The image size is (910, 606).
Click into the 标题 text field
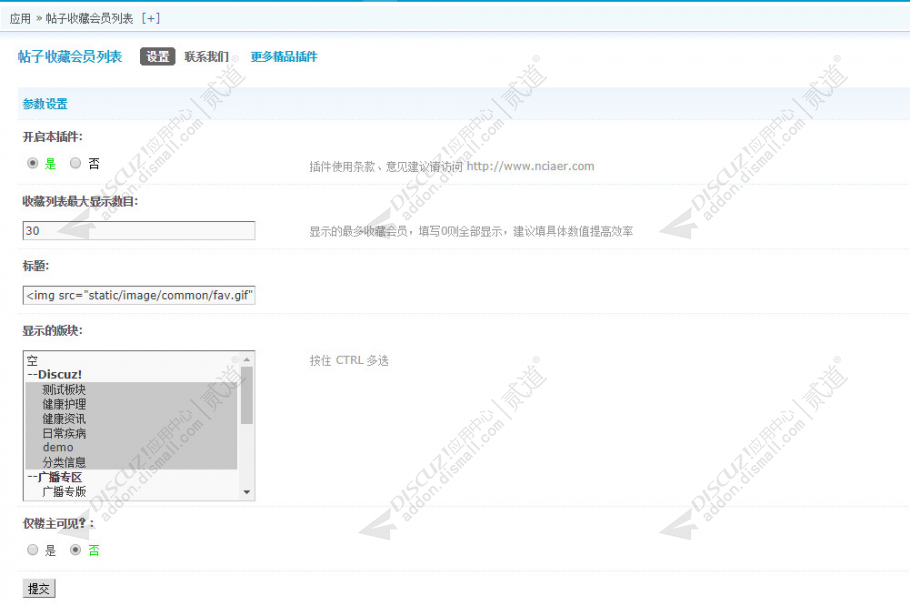(139, 295)
